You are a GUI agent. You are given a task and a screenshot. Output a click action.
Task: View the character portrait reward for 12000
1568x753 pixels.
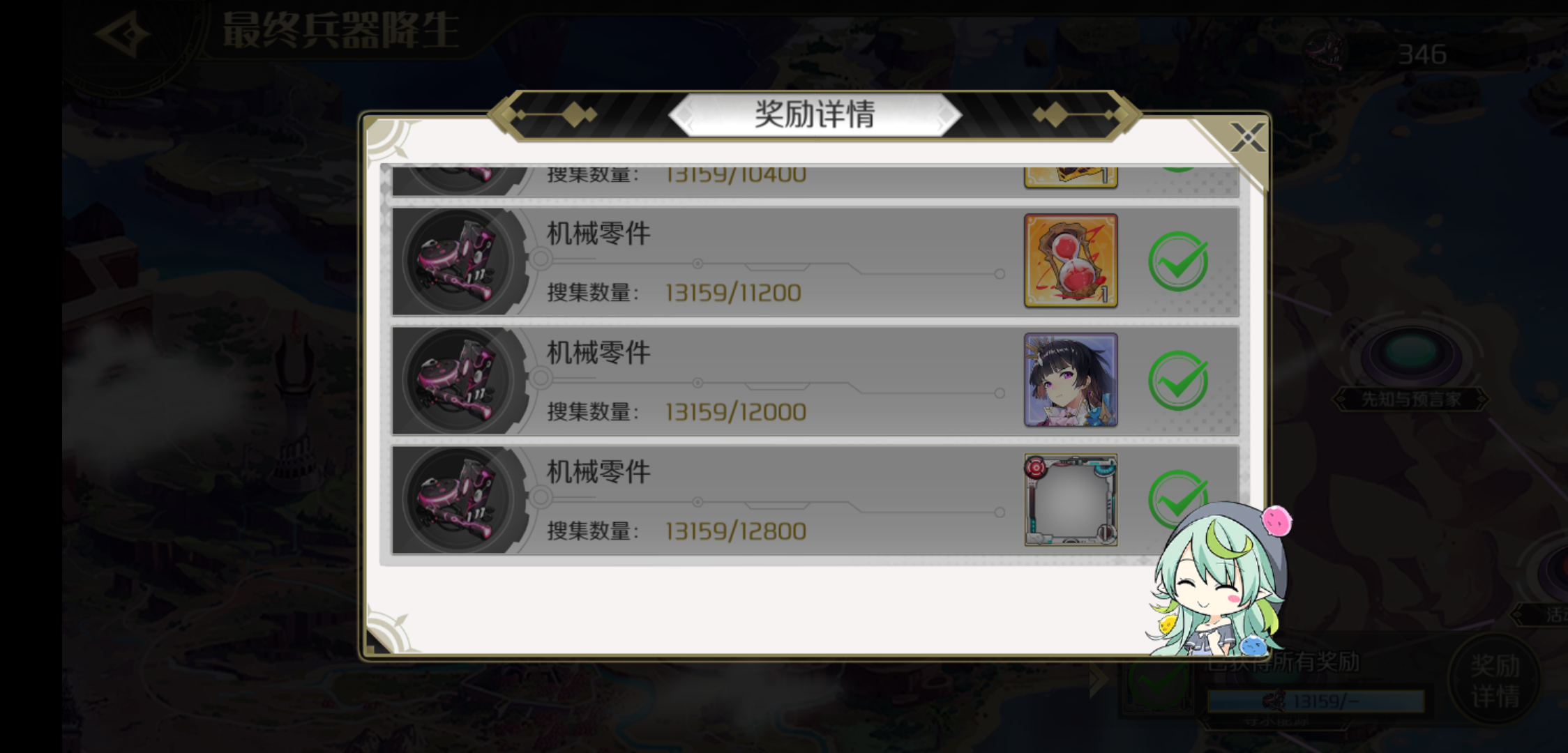1071,380
